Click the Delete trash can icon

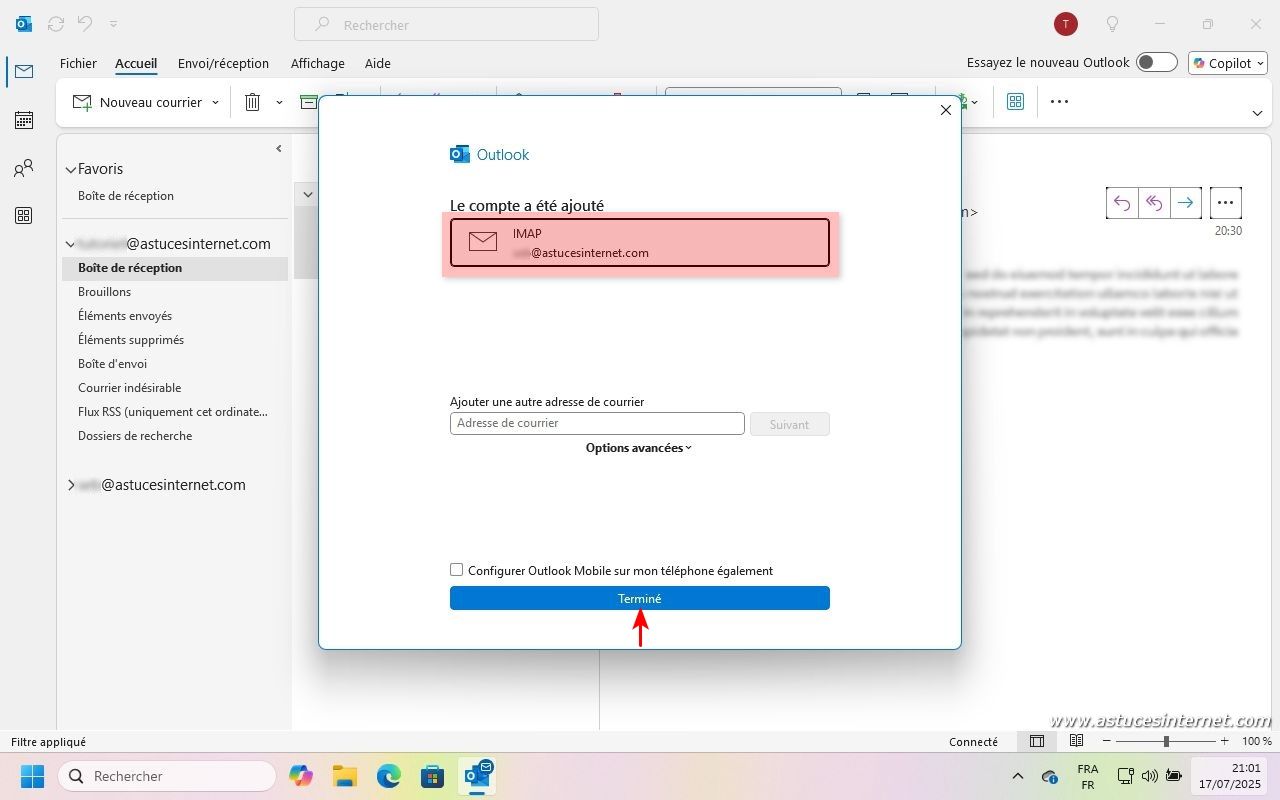point(253,102)
